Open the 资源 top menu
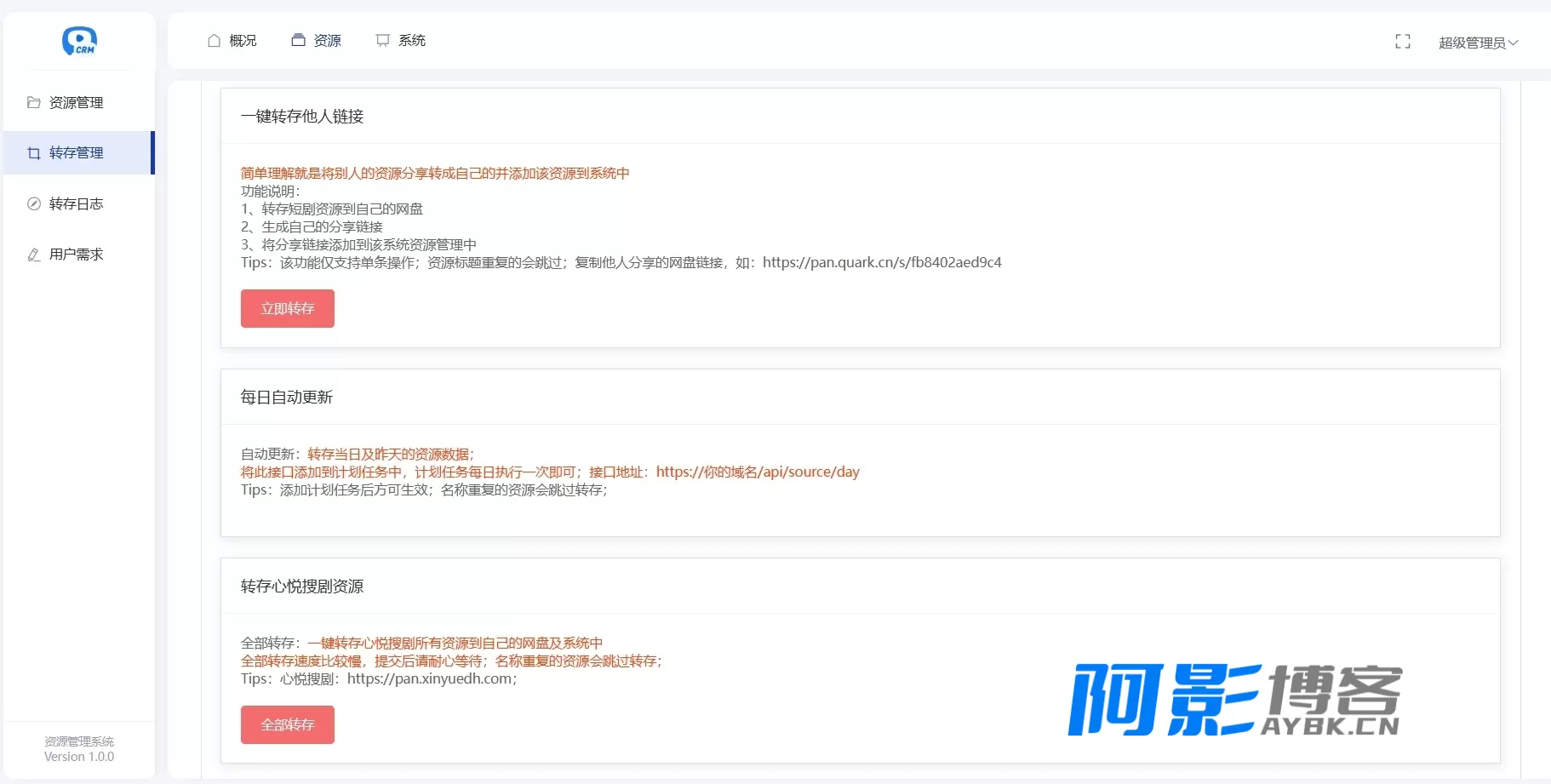Viewport: 1551px width, 784px height. [x=317, y=40]
